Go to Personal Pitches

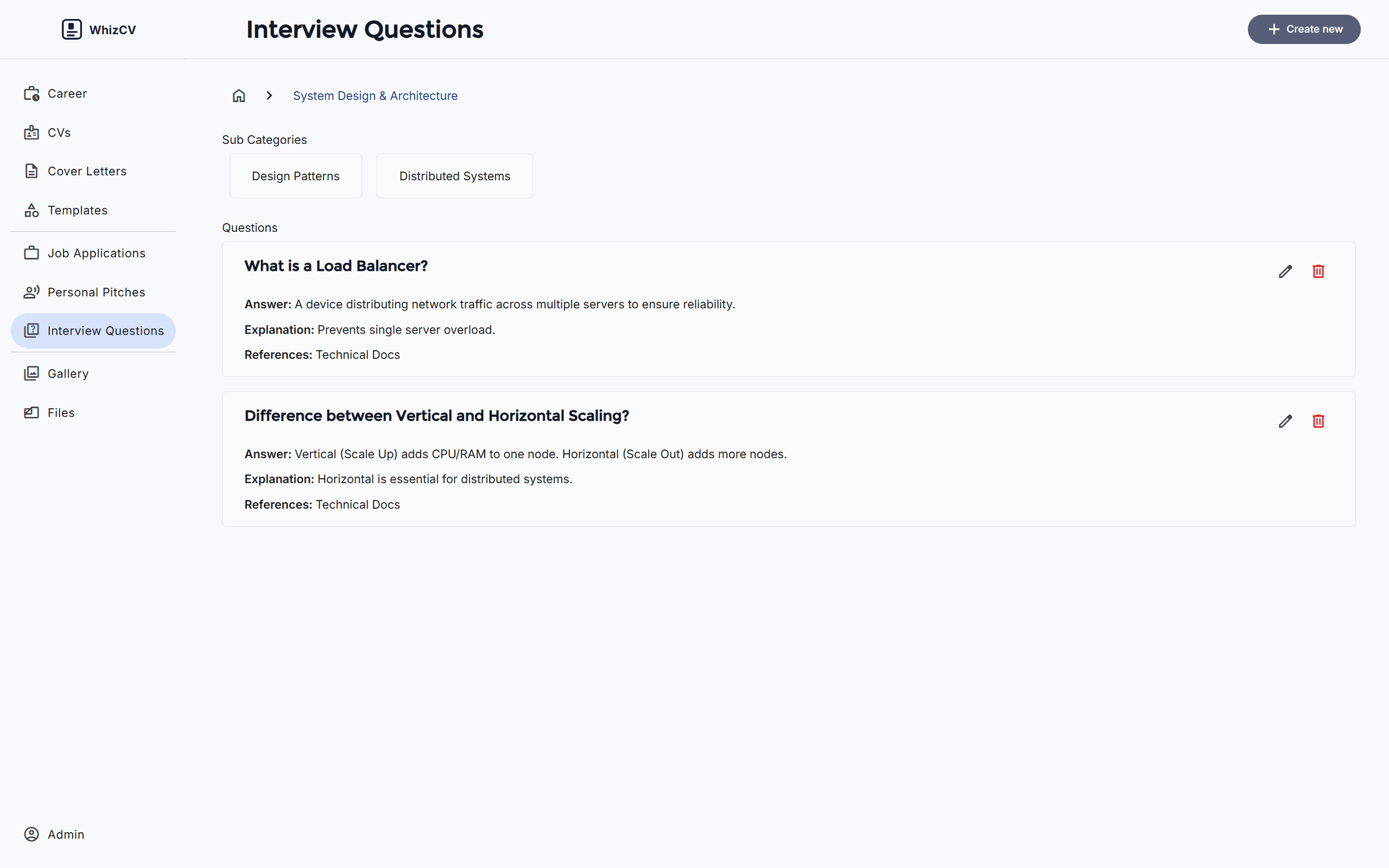coord(93,292)
